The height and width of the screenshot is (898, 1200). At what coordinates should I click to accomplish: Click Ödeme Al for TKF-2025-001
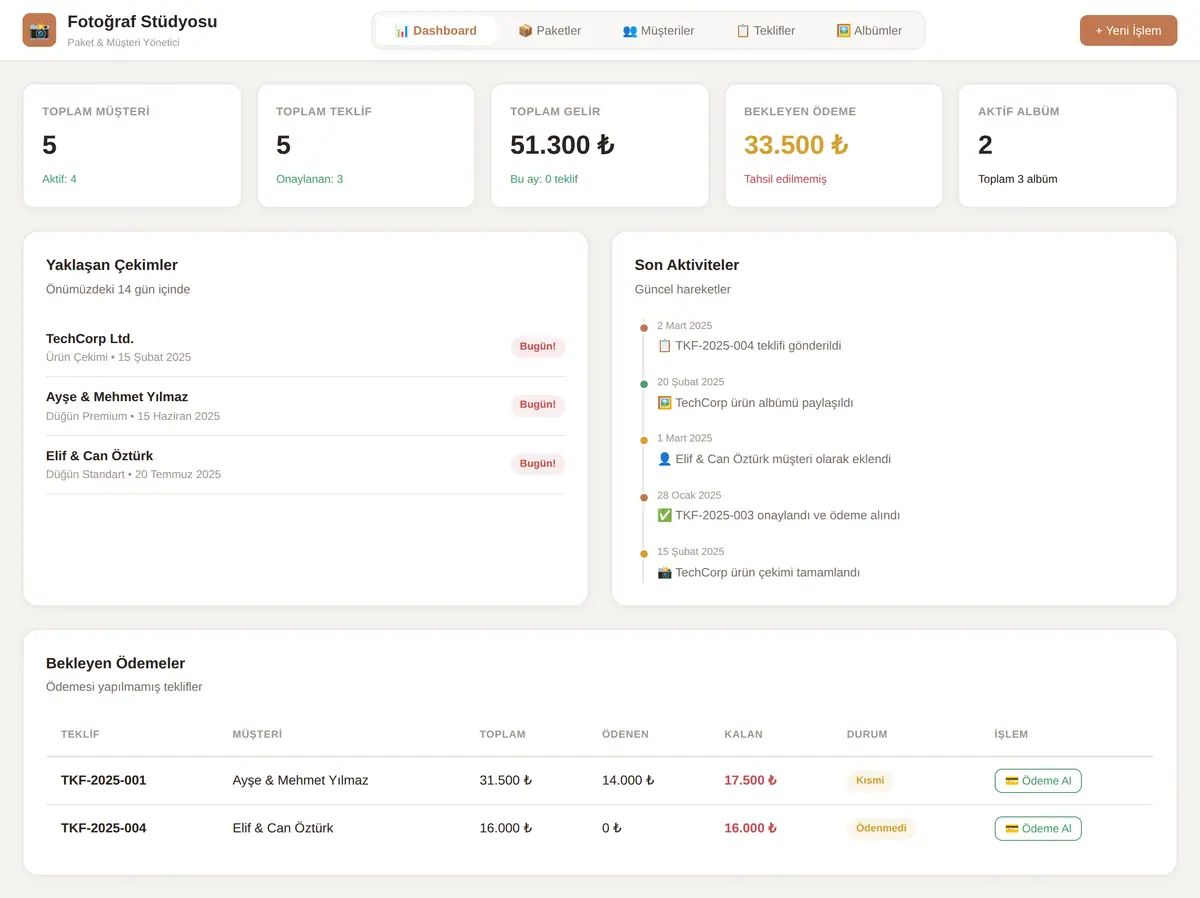coord(1038,780)
